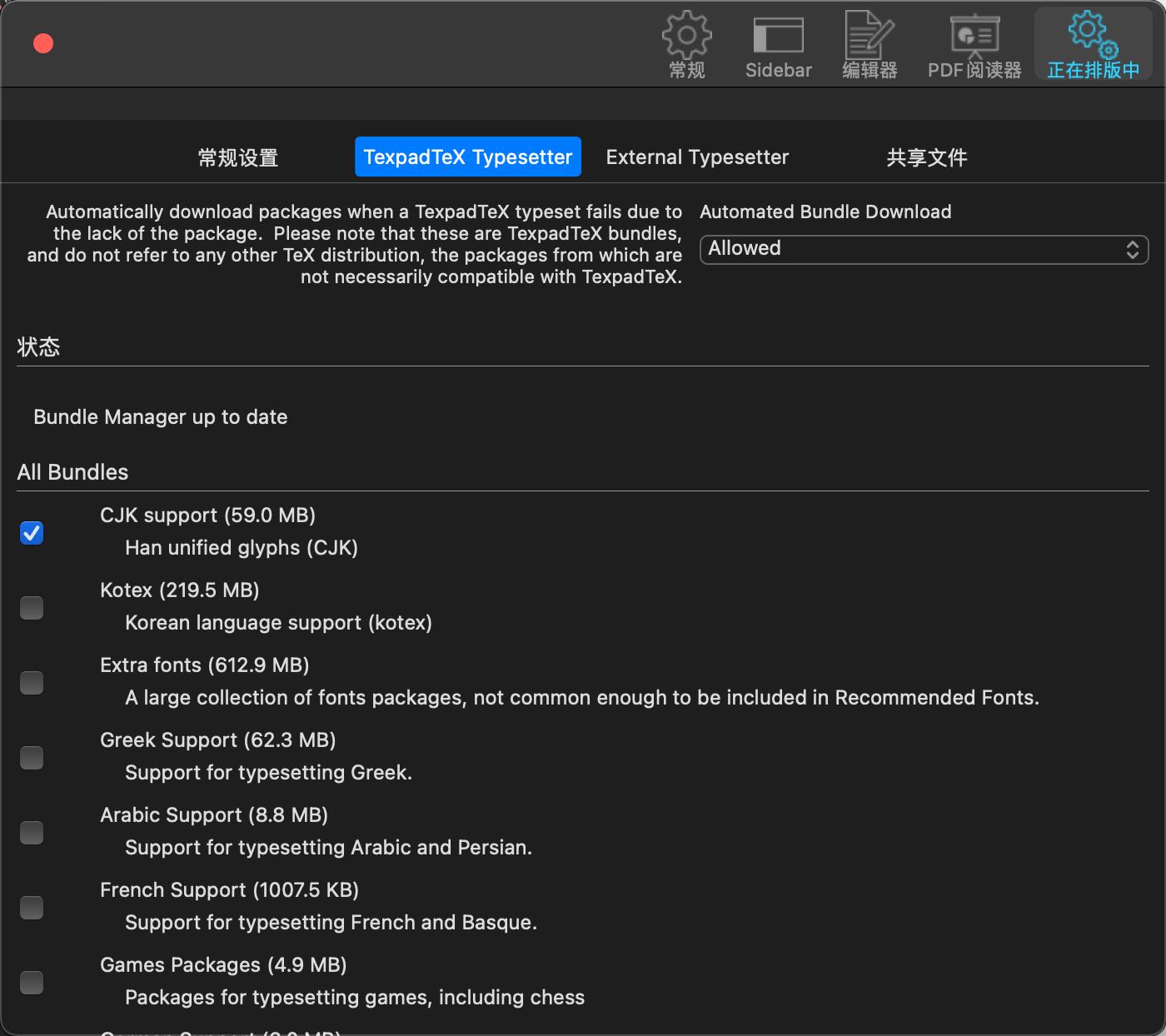Open the PDF阅读器 preferences pane
The image size is (1166, 1036).
pos(974,46)
